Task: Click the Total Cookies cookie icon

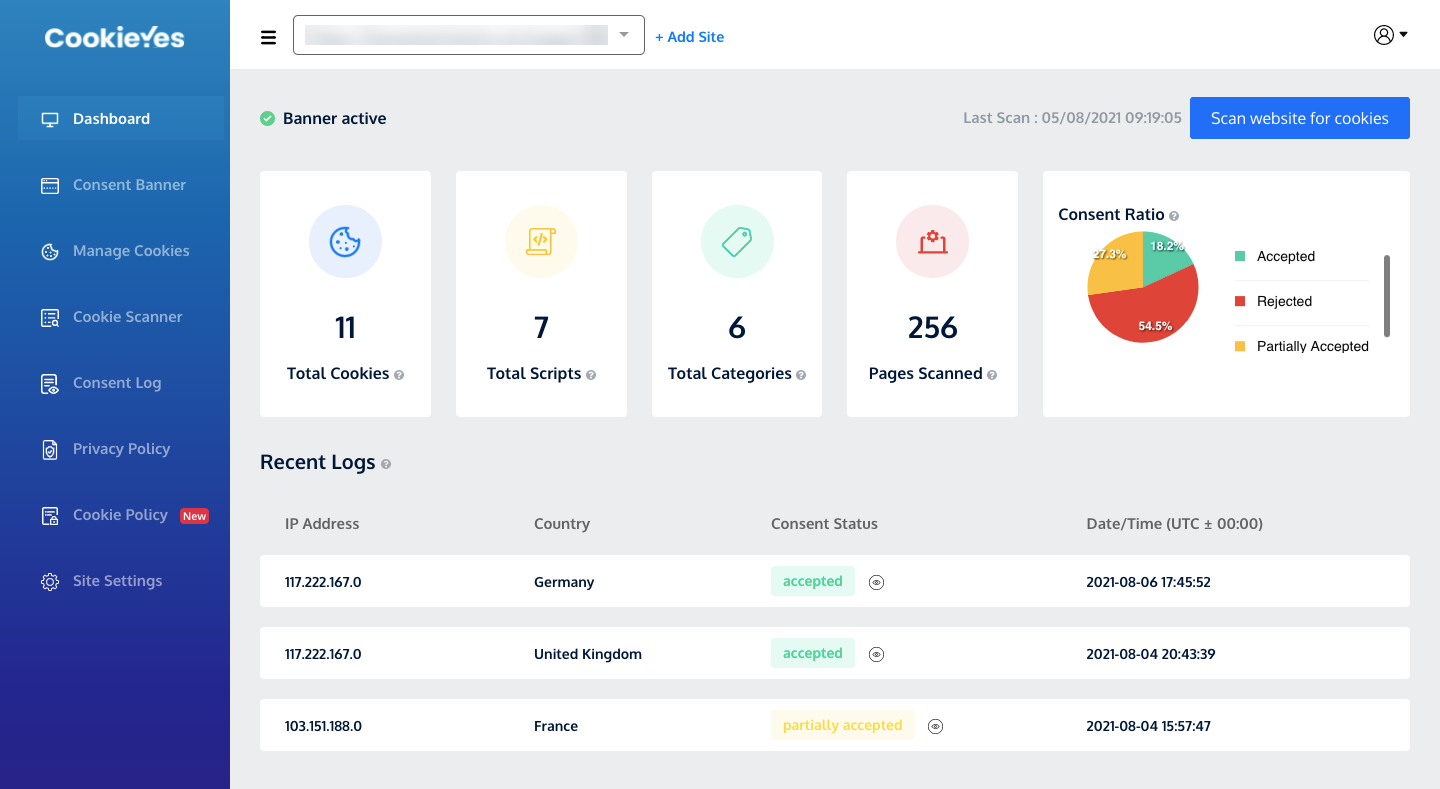Action: pos(345,241)
